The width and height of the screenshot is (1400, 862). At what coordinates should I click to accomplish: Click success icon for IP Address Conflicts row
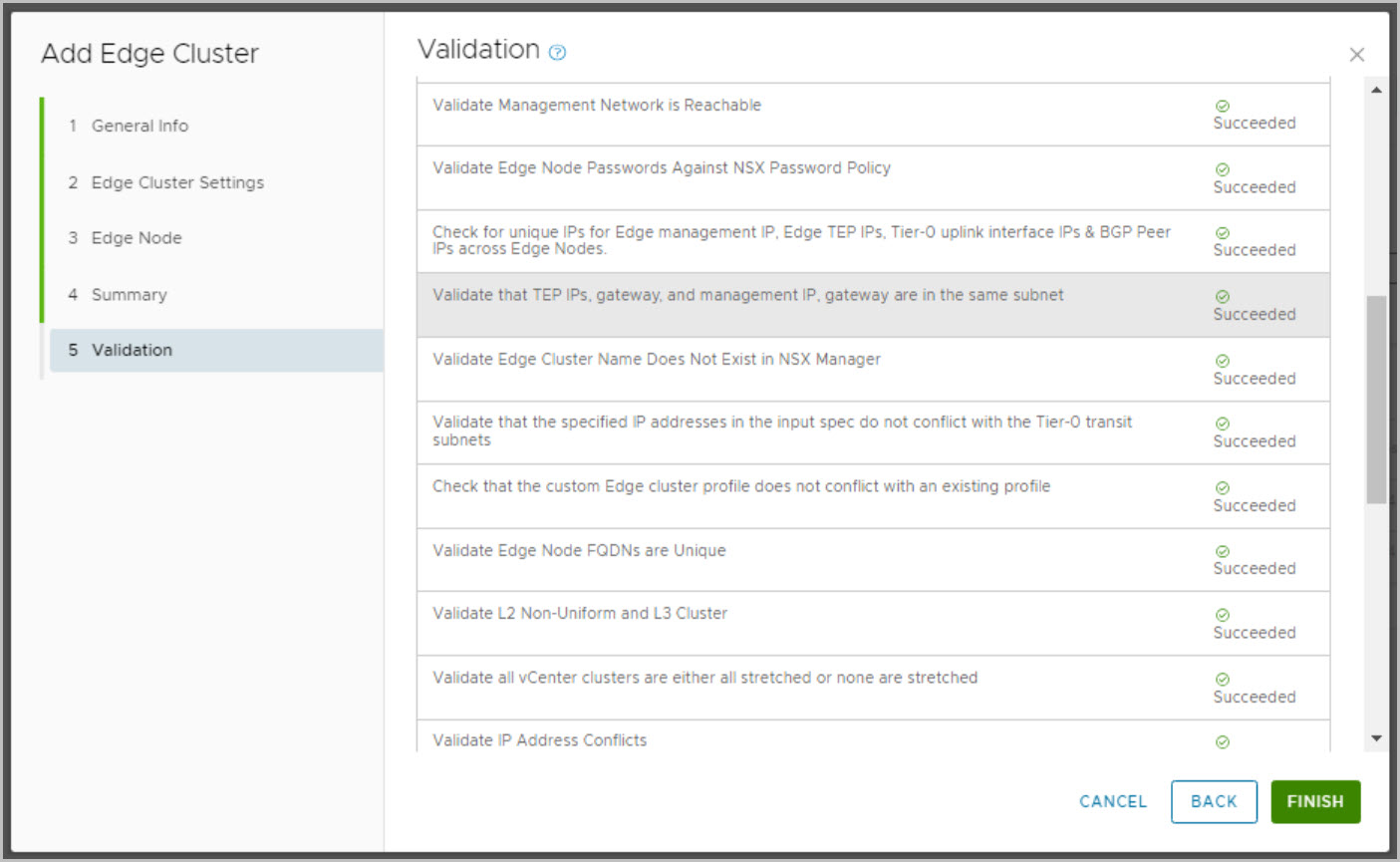(x=1223, y=742)
